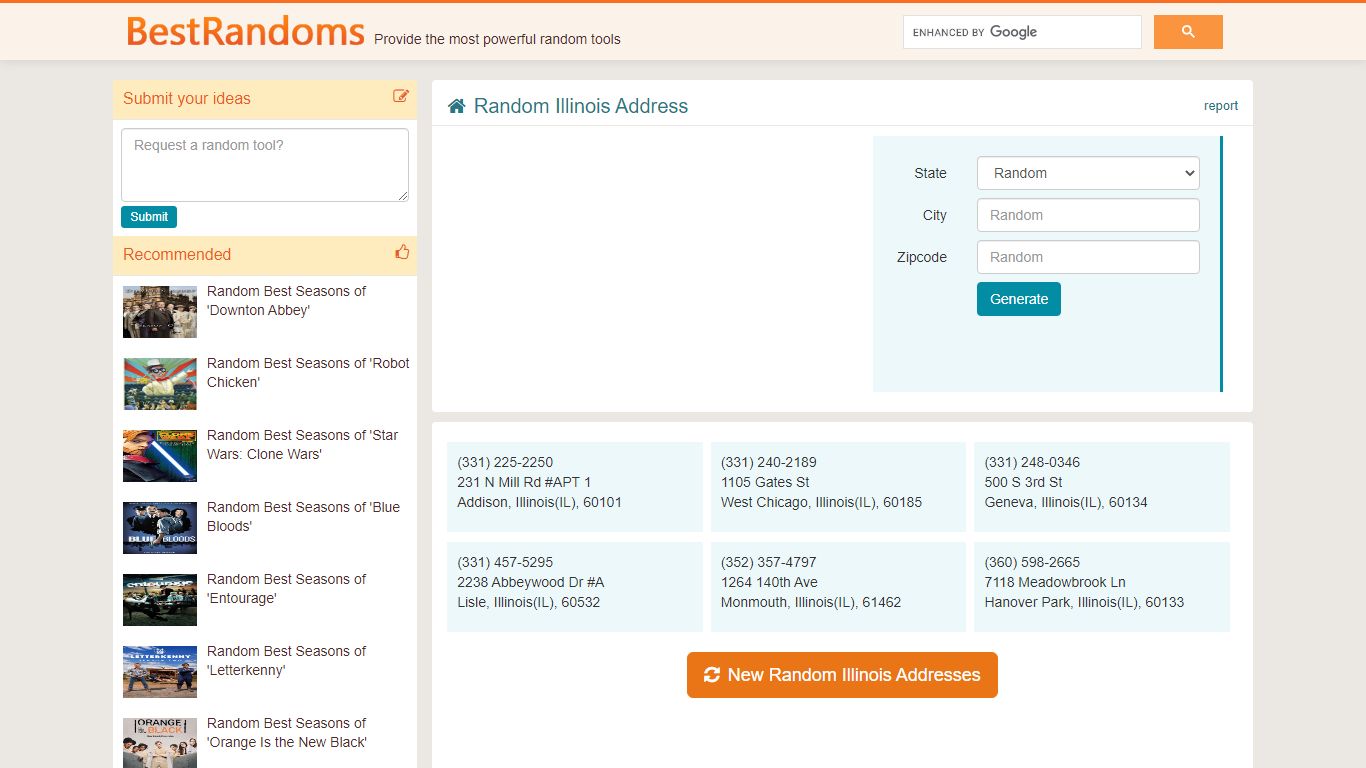Click the orange Google search button
Image resolution: width=1366 pixels, height=768 pixels.
[1188, 32]
